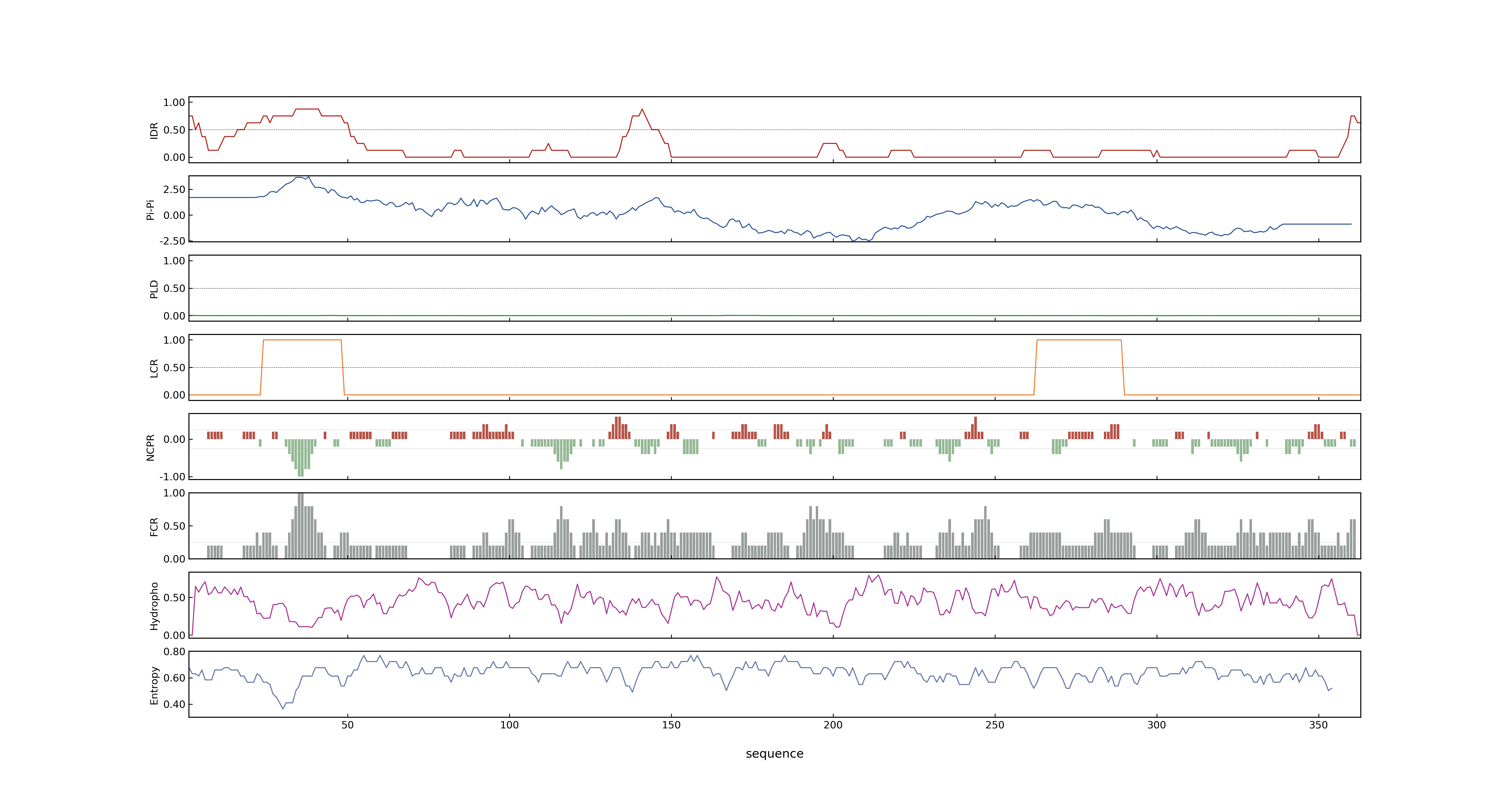Click the 0.80 tick of Entropy panel

(174, 652)
